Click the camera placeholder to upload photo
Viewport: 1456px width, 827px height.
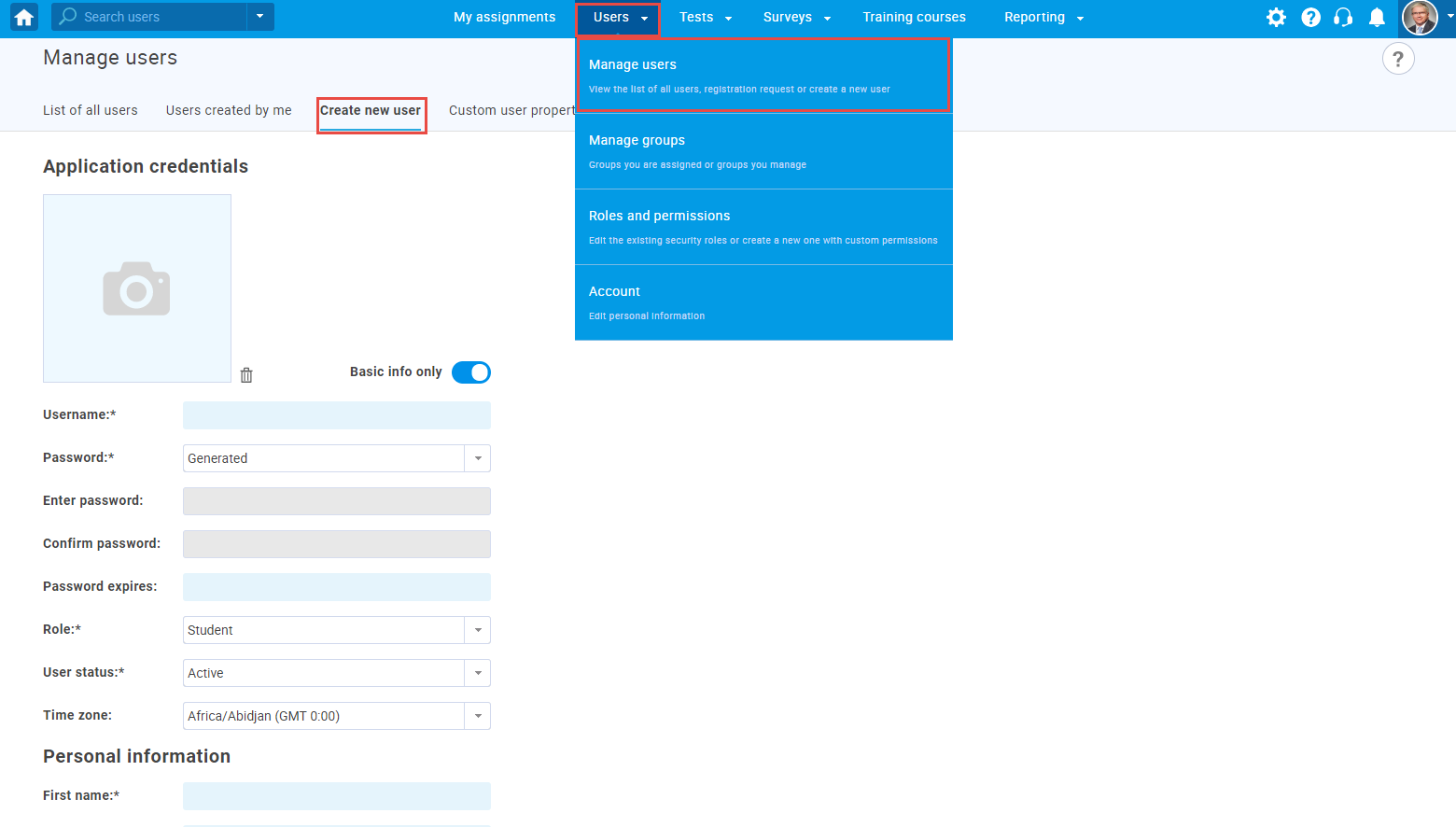[x=137, y=288]
